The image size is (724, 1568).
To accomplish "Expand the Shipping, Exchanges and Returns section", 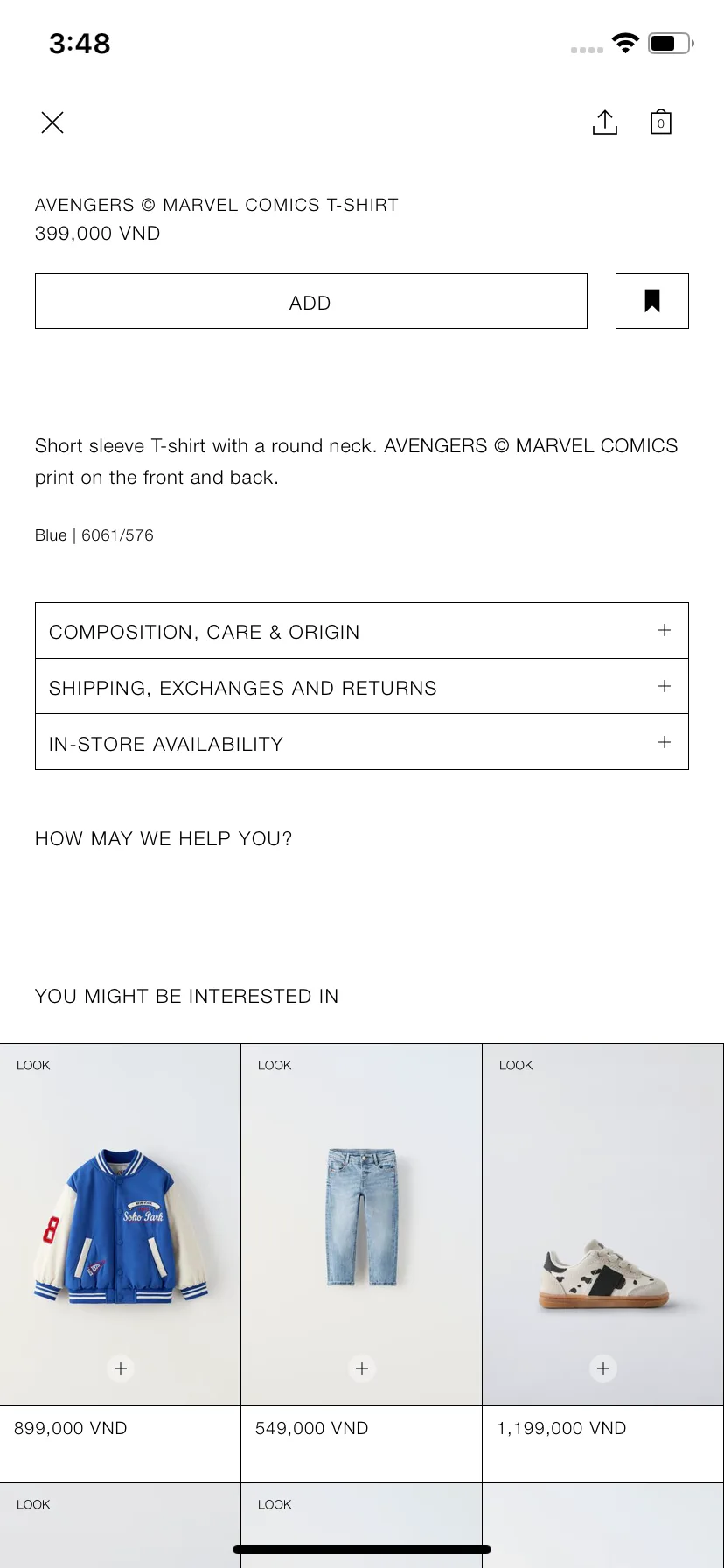I will click(362, 687).
